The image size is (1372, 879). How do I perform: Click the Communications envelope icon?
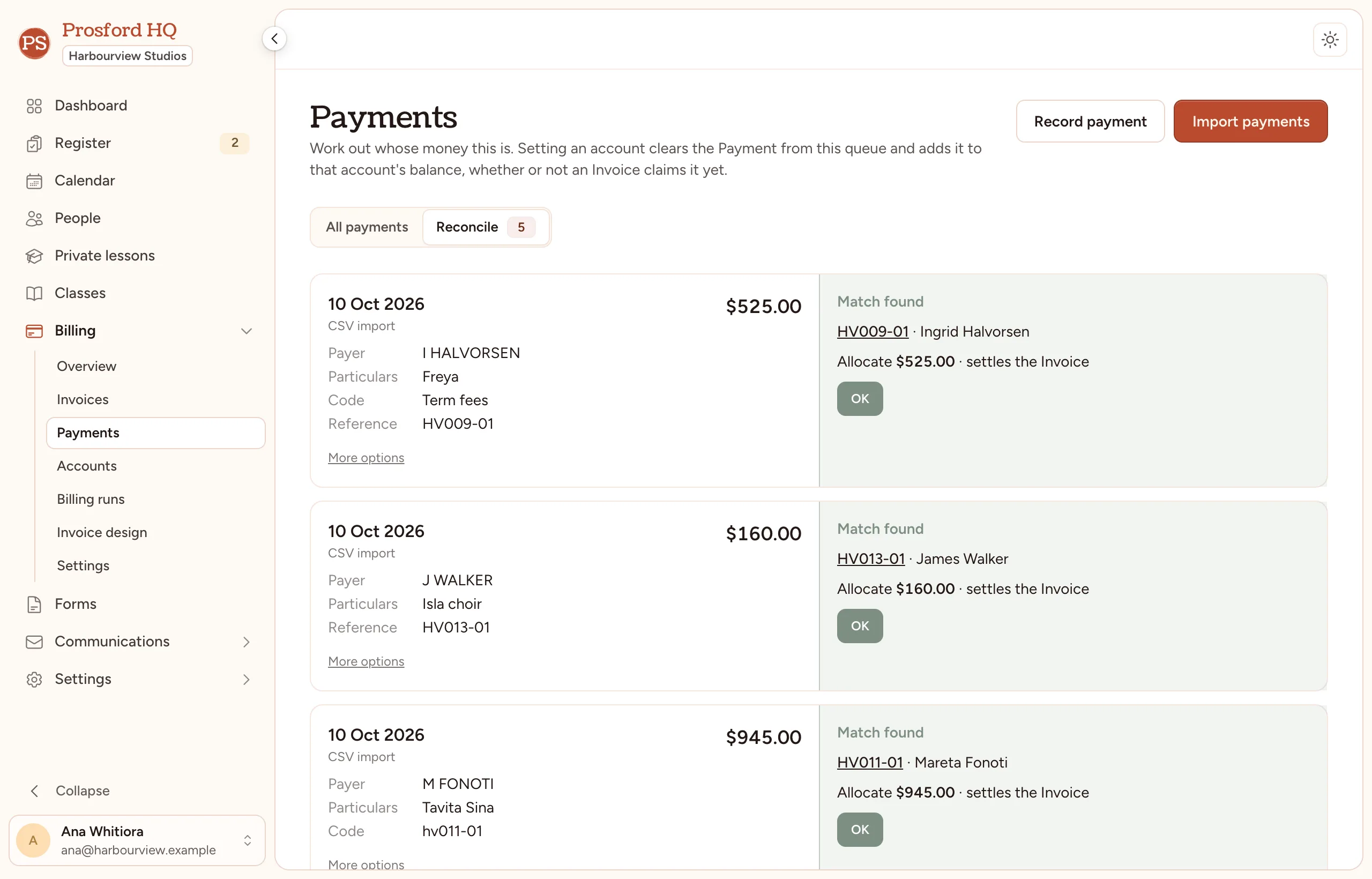(34, 642)
